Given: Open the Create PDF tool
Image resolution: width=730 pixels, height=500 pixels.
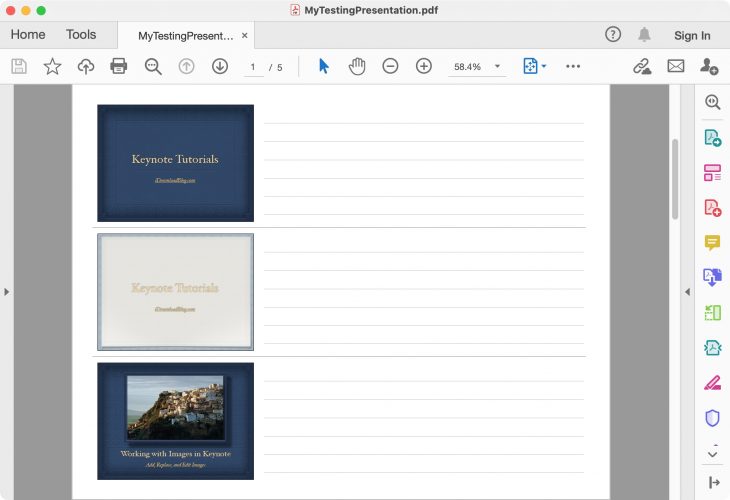Looking at the screenshot, I should pos(712,208).
